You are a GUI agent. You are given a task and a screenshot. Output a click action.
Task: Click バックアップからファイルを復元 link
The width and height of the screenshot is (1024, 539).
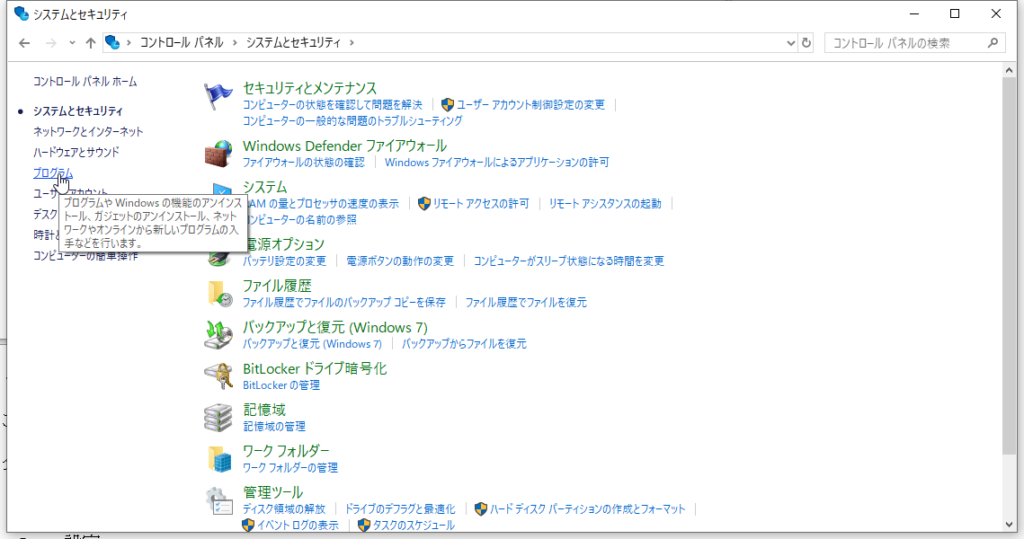click(x=464, y=344)
